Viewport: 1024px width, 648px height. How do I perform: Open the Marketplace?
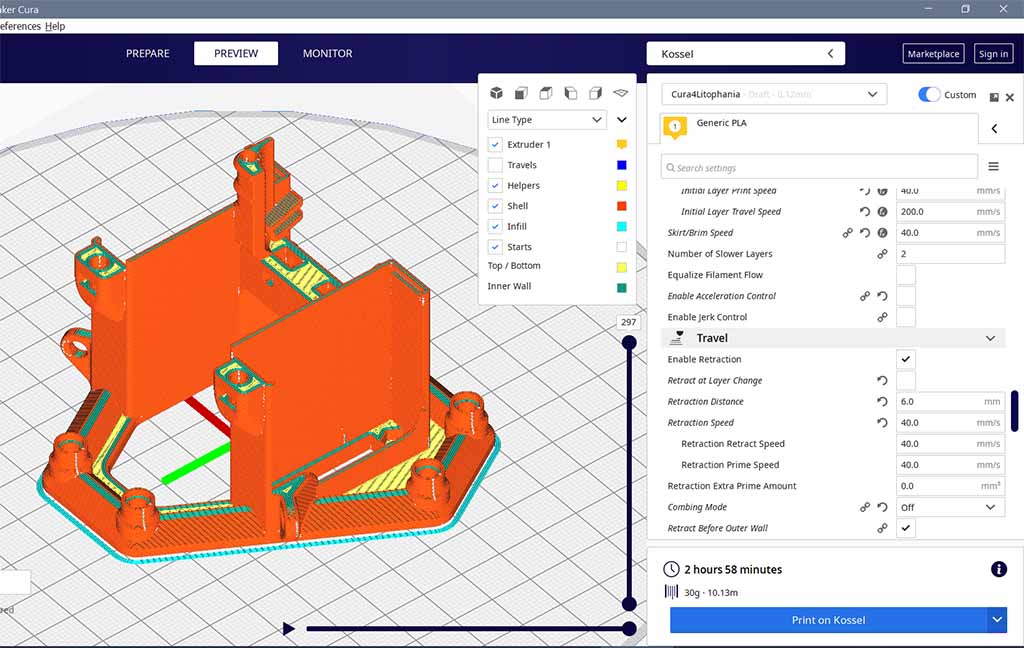[933, 54]
